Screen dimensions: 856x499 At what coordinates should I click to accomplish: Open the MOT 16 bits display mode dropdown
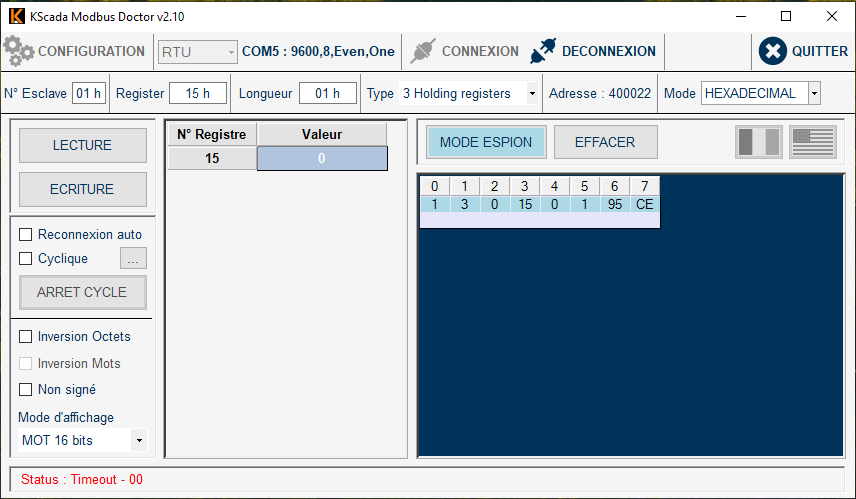(138, 441)
